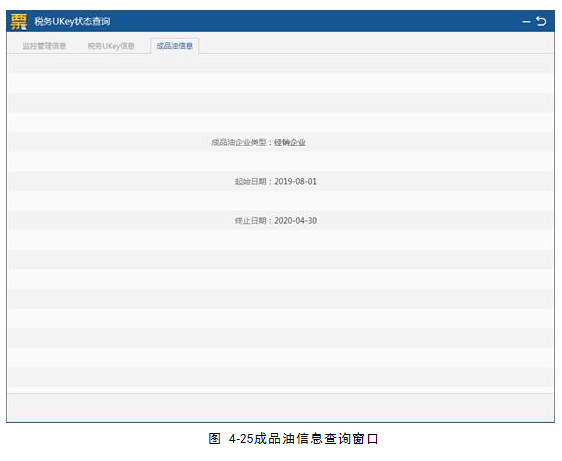Image resolution: width=562 pixels, height=461 pixels.
Task: Click the 终止日期 value 2020-04-30
Action: [x=295, y=220]
